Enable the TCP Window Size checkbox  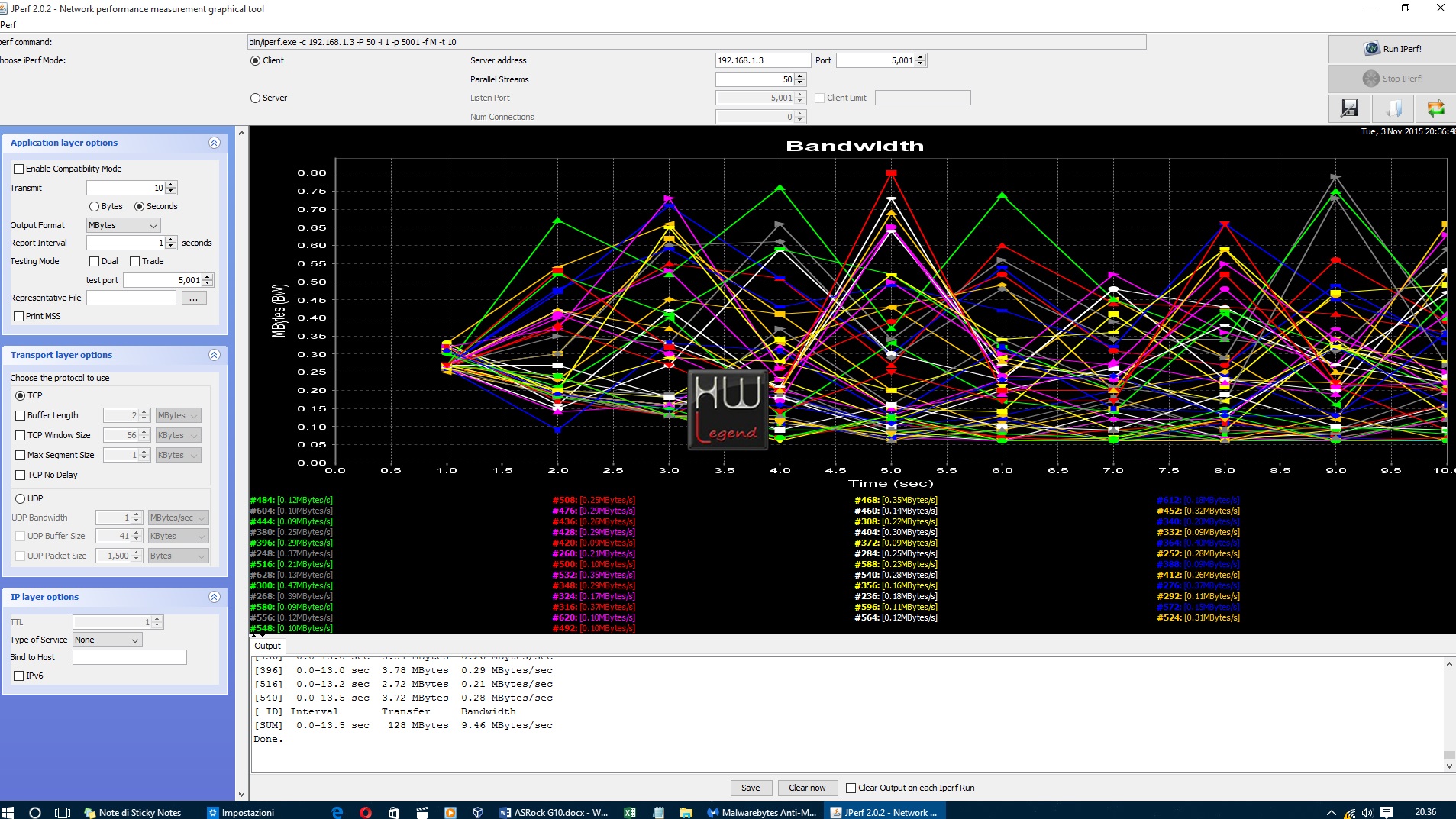pyautogui.click(x=21, y=435)
